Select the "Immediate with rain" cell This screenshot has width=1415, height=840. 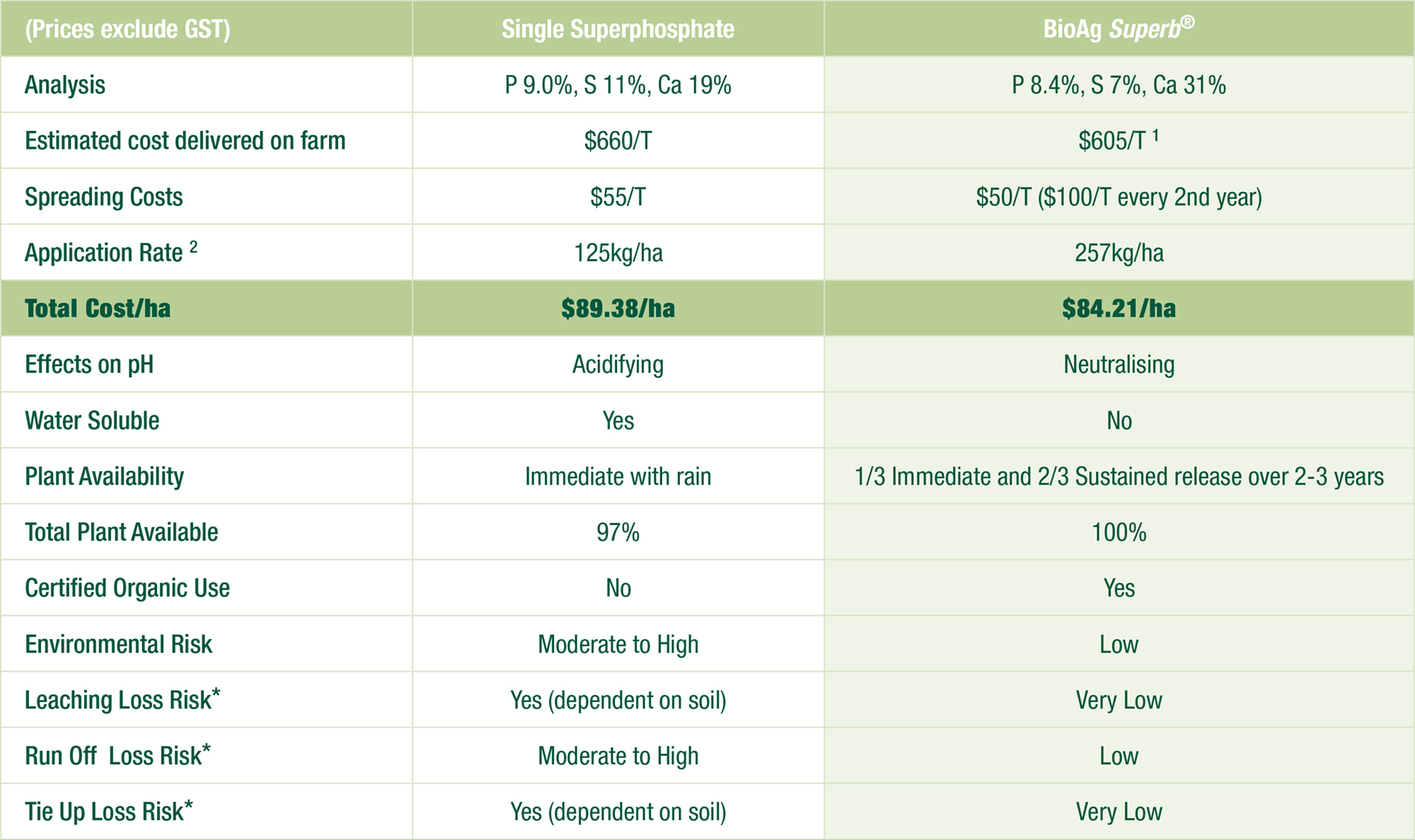click(x=617, y=477)
